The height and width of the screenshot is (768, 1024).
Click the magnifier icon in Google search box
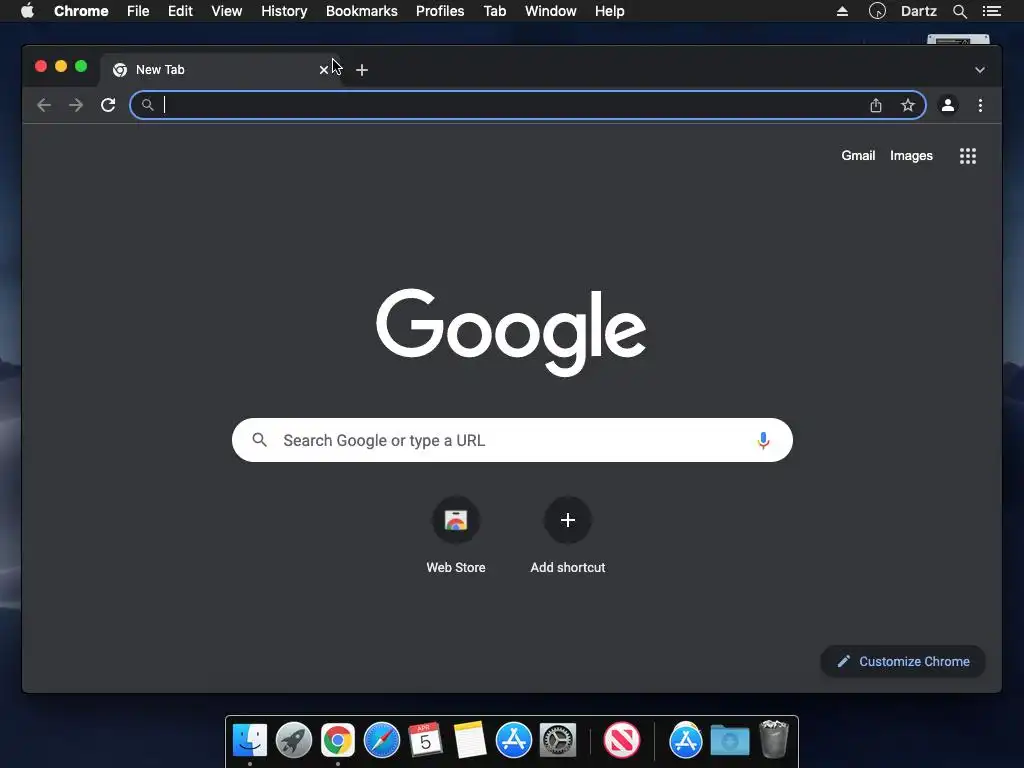[259, 440]
